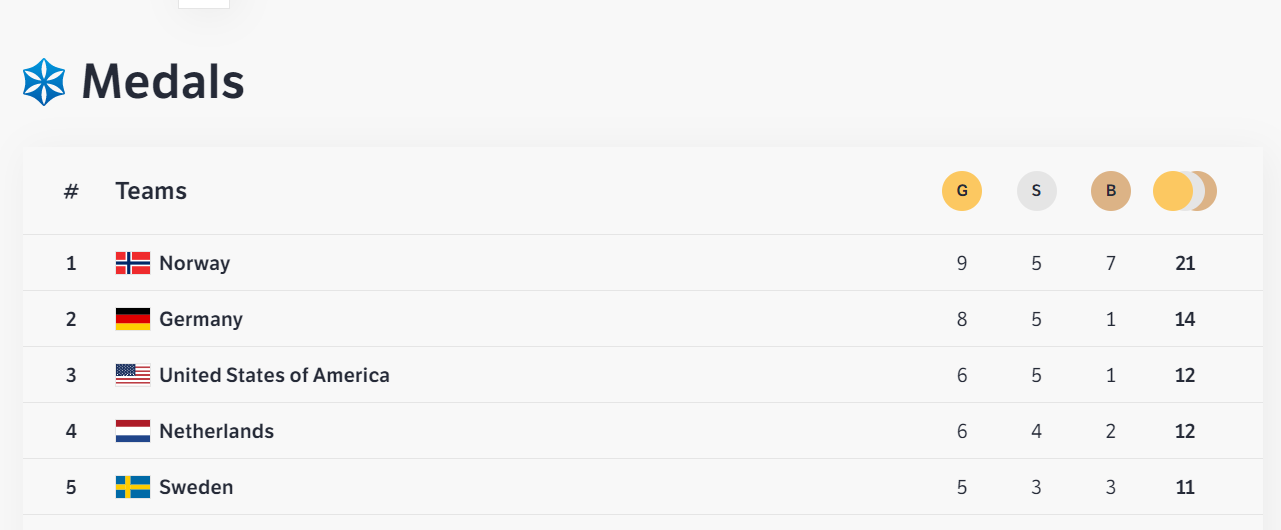Open the Netherlands team link
The image size is (1281, 530).
click(x=217, y=431)
